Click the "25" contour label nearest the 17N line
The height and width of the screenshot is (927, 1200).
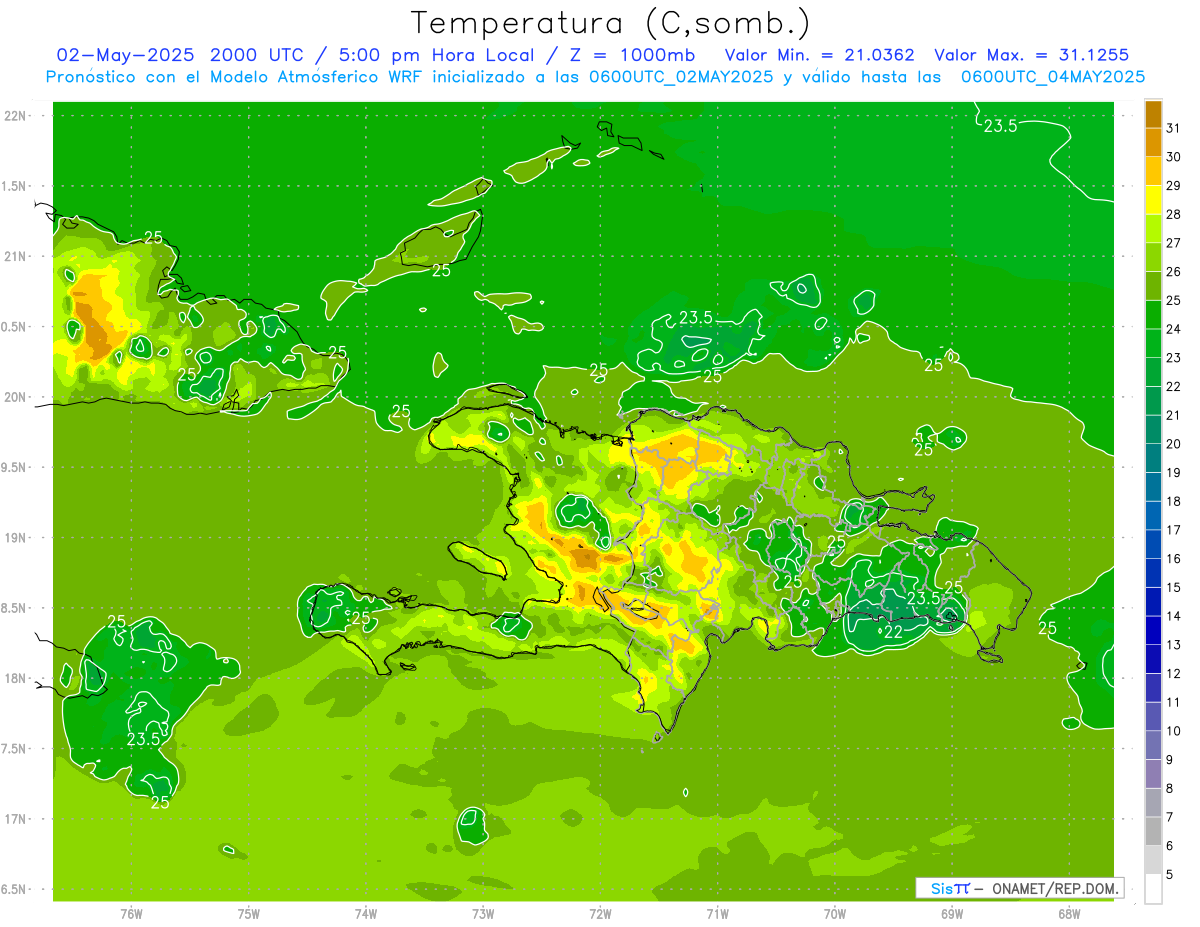point(160,802)
